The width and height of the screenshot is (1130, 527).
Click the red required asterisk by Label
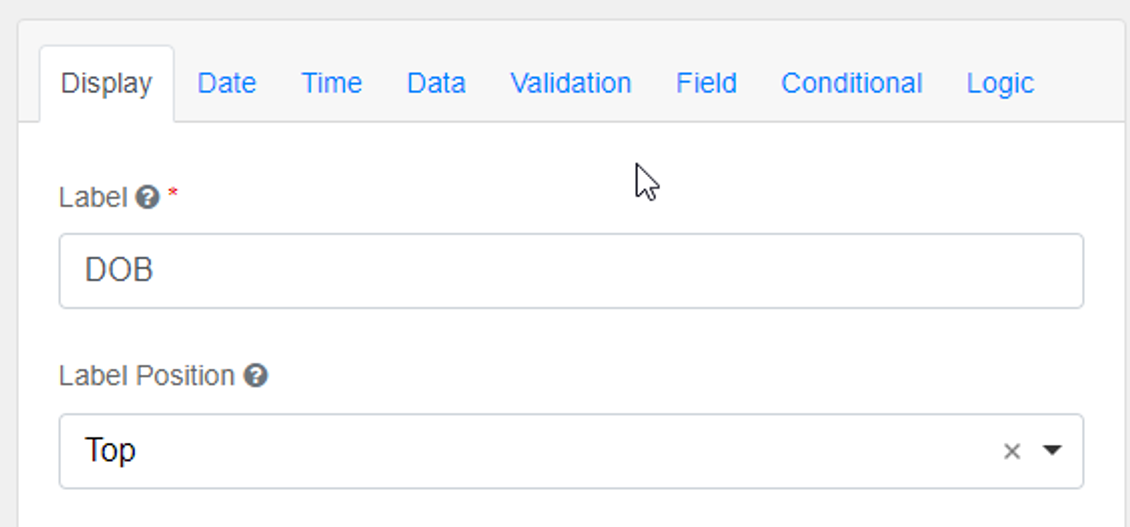pyautogui.click(x=173, y=196)
